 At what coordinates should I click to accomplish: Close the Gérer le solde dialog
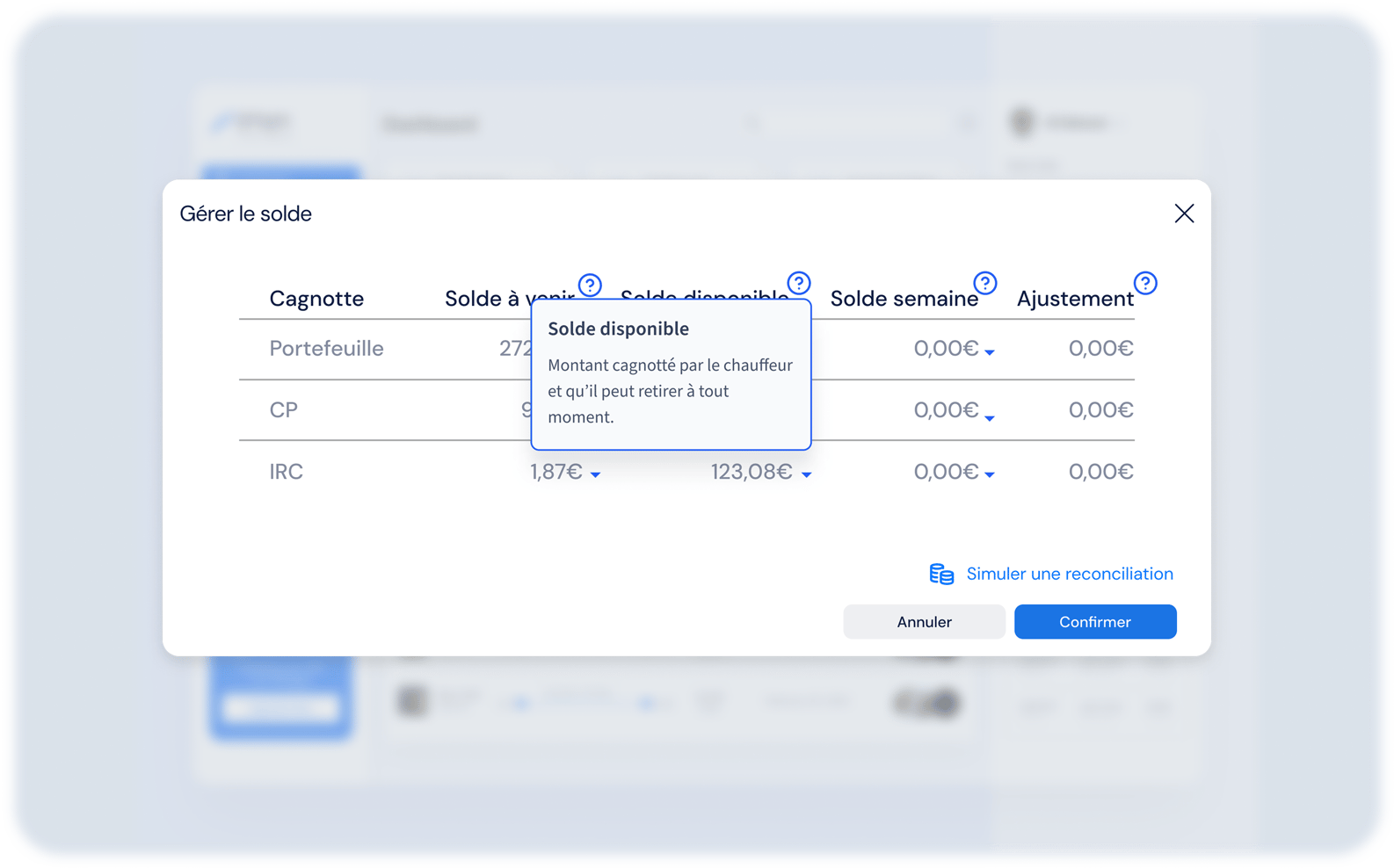pyautogui.click(x=1184, y=213)
